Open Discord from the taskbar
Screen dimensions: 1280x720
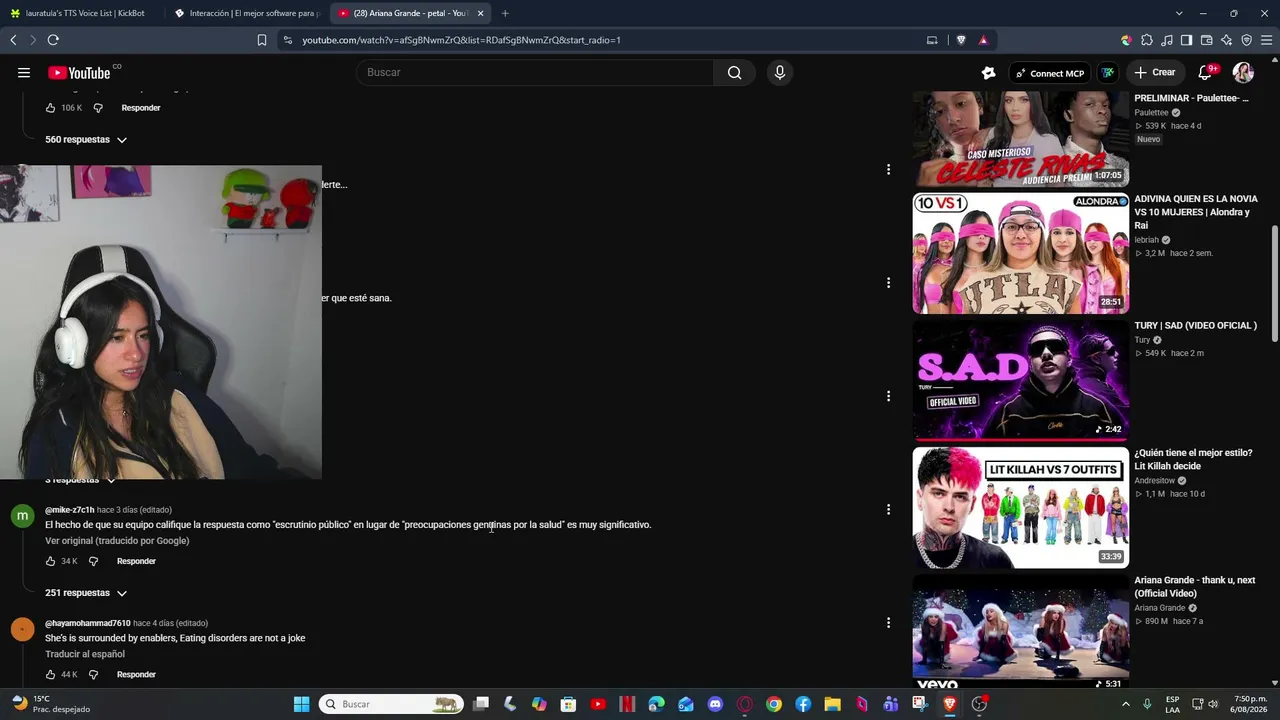coord(715,704)
